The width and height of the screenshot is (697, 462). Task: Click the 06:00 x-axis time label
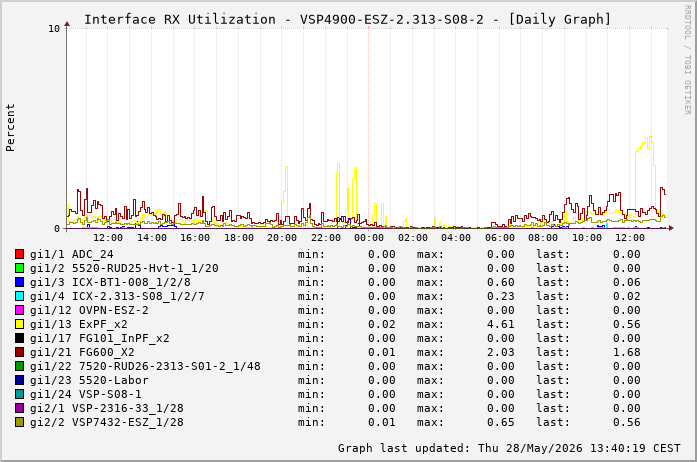(500, 238)
